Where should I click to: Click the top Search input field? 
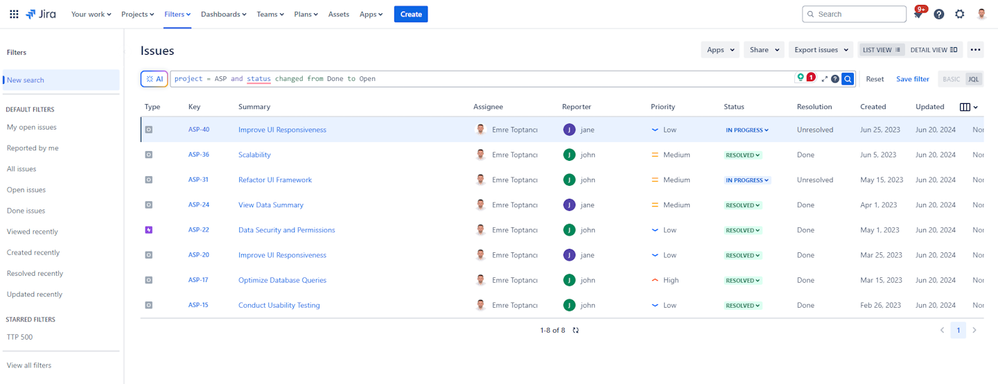pos(854,14)
